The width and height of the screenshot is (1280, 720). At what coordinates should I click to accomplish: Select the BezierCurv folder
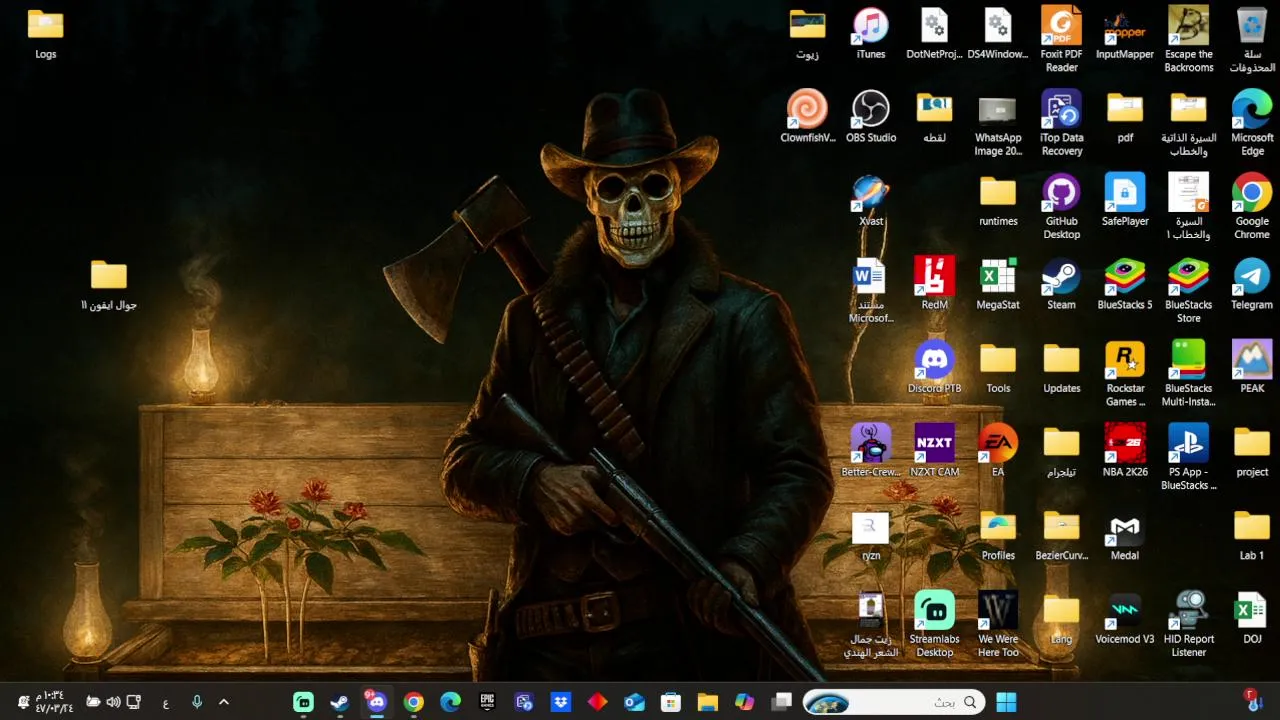point(1061,535)
